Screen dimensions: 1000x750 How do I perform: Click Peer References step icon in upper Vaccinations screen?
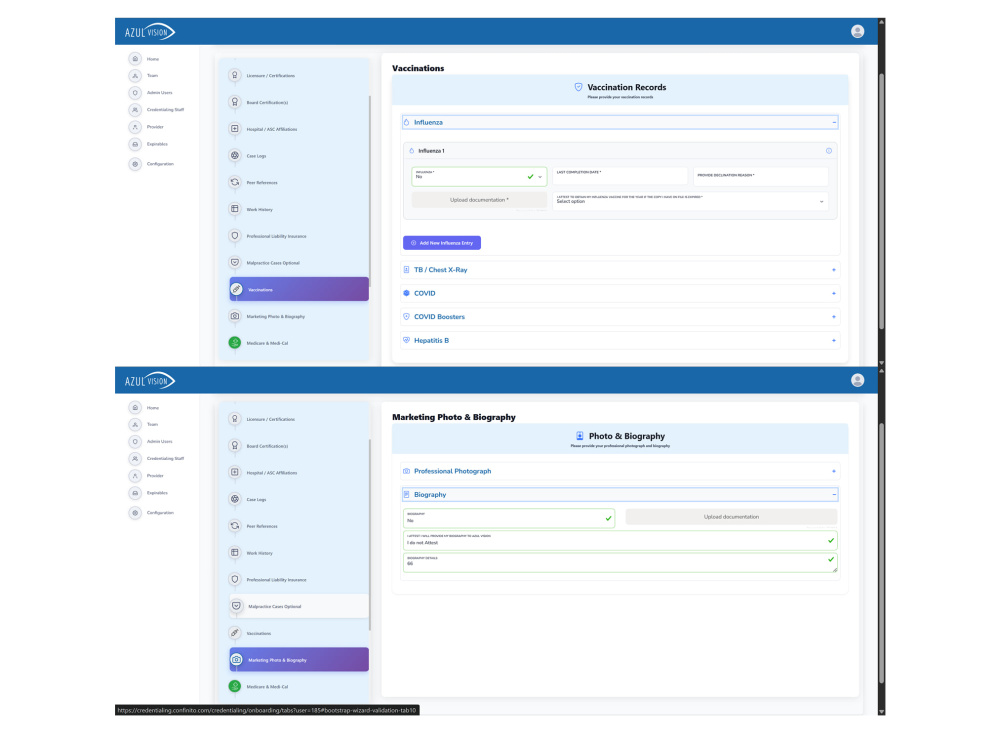(235, 182)
